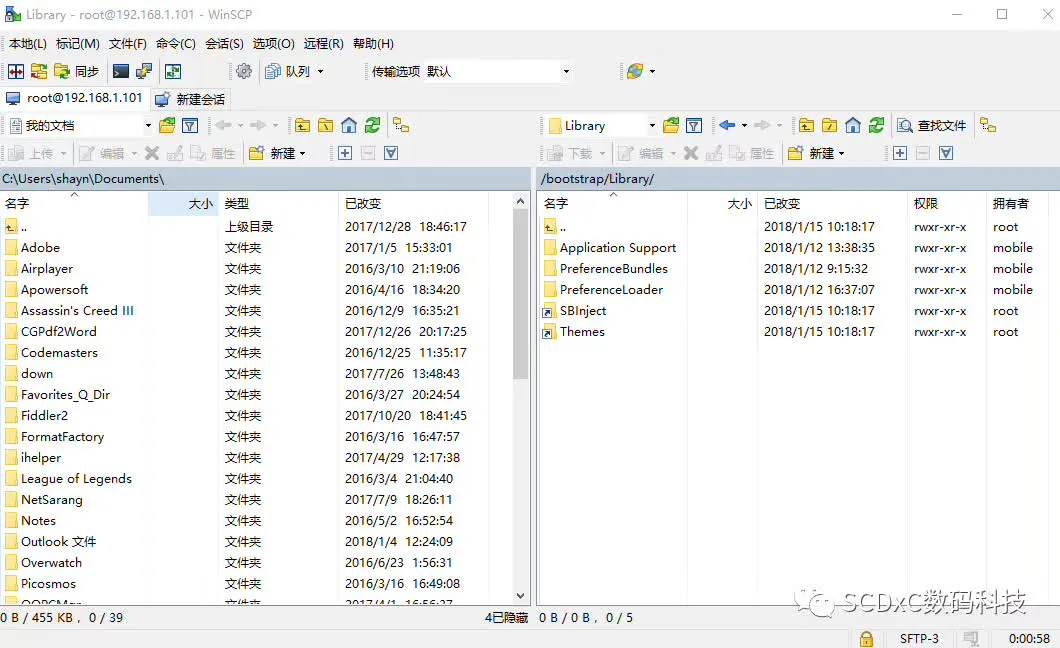Click the globe icon in the main toolbar
This screenshot has height=648, width=1060.
click(635, 71)
